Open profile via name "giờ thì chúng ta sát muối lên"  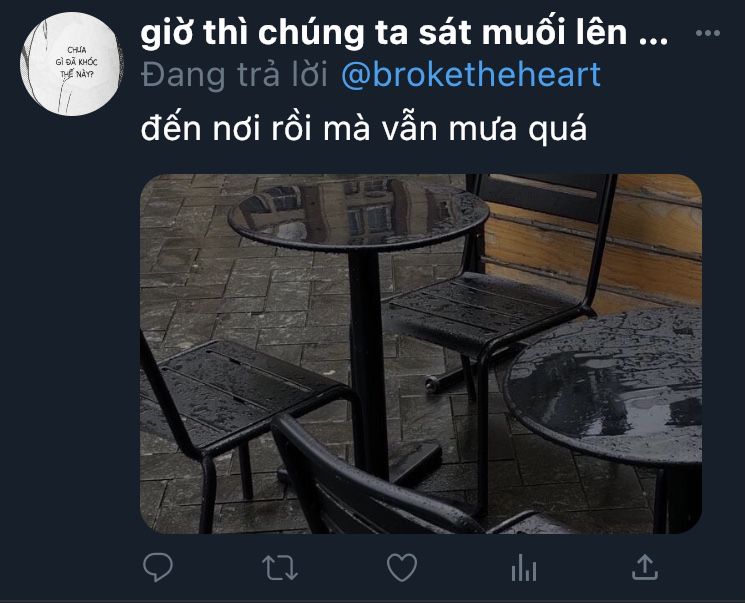point(384,32)
